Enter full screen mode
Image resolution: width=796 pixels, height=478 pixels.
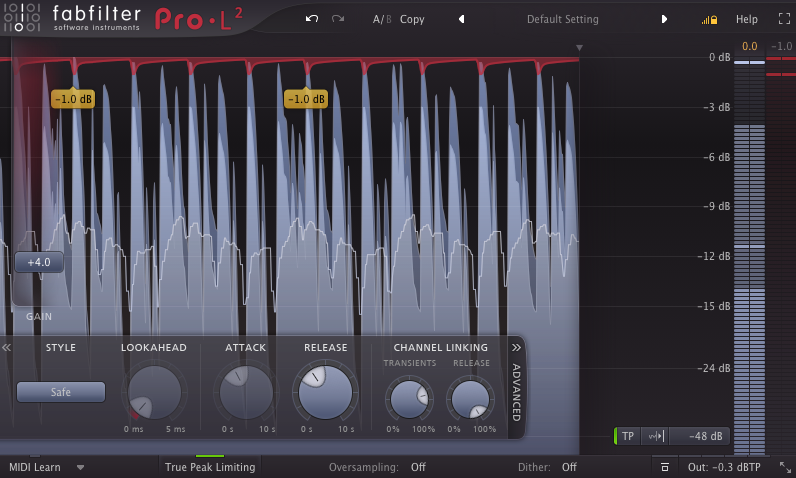[x=782, y=19]
